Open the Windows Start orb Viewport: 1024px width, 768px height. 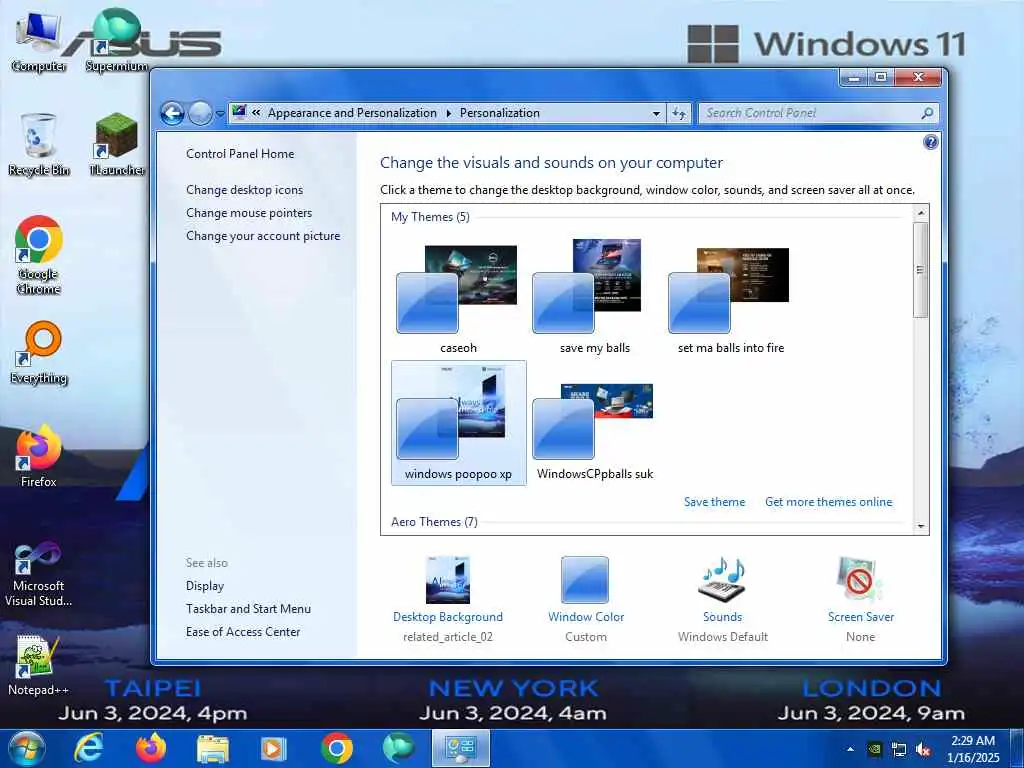tap(27, 748)
